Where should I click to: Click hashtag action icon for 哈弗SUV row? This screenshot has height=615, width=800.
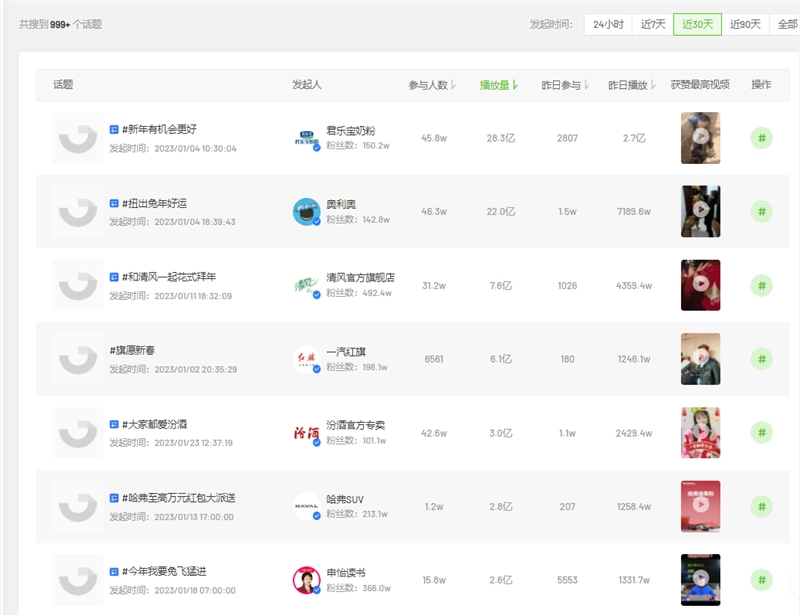point(761,506)
